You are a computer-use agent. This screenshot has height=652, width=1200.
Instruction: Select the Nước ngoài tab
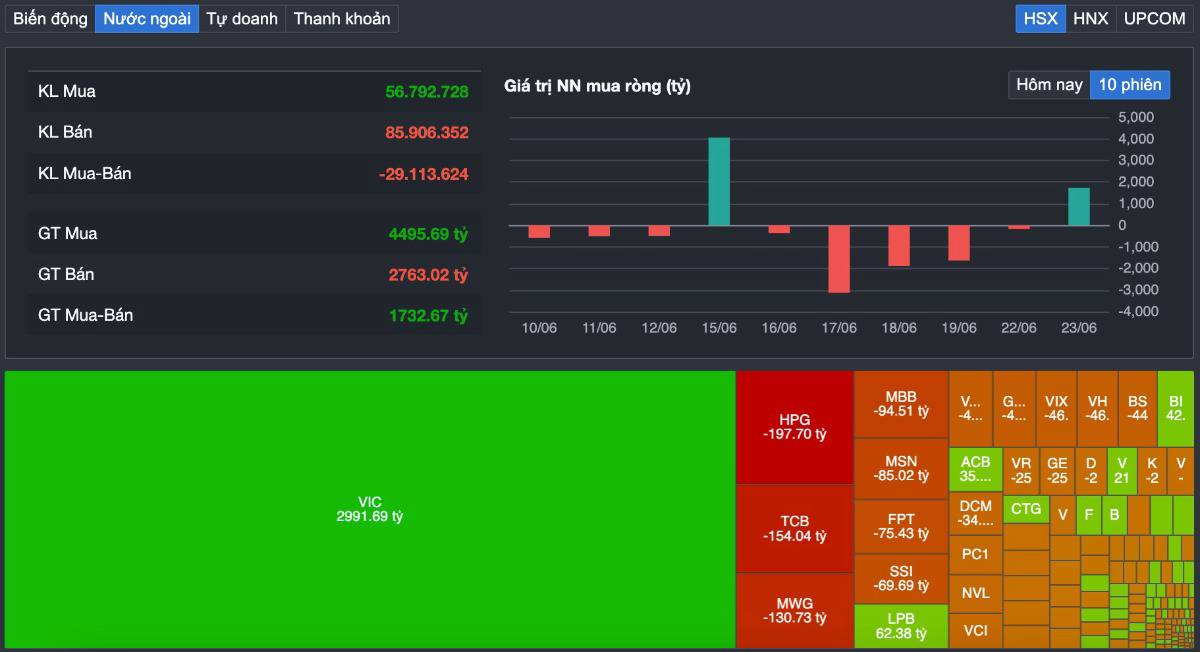[147, 18]
